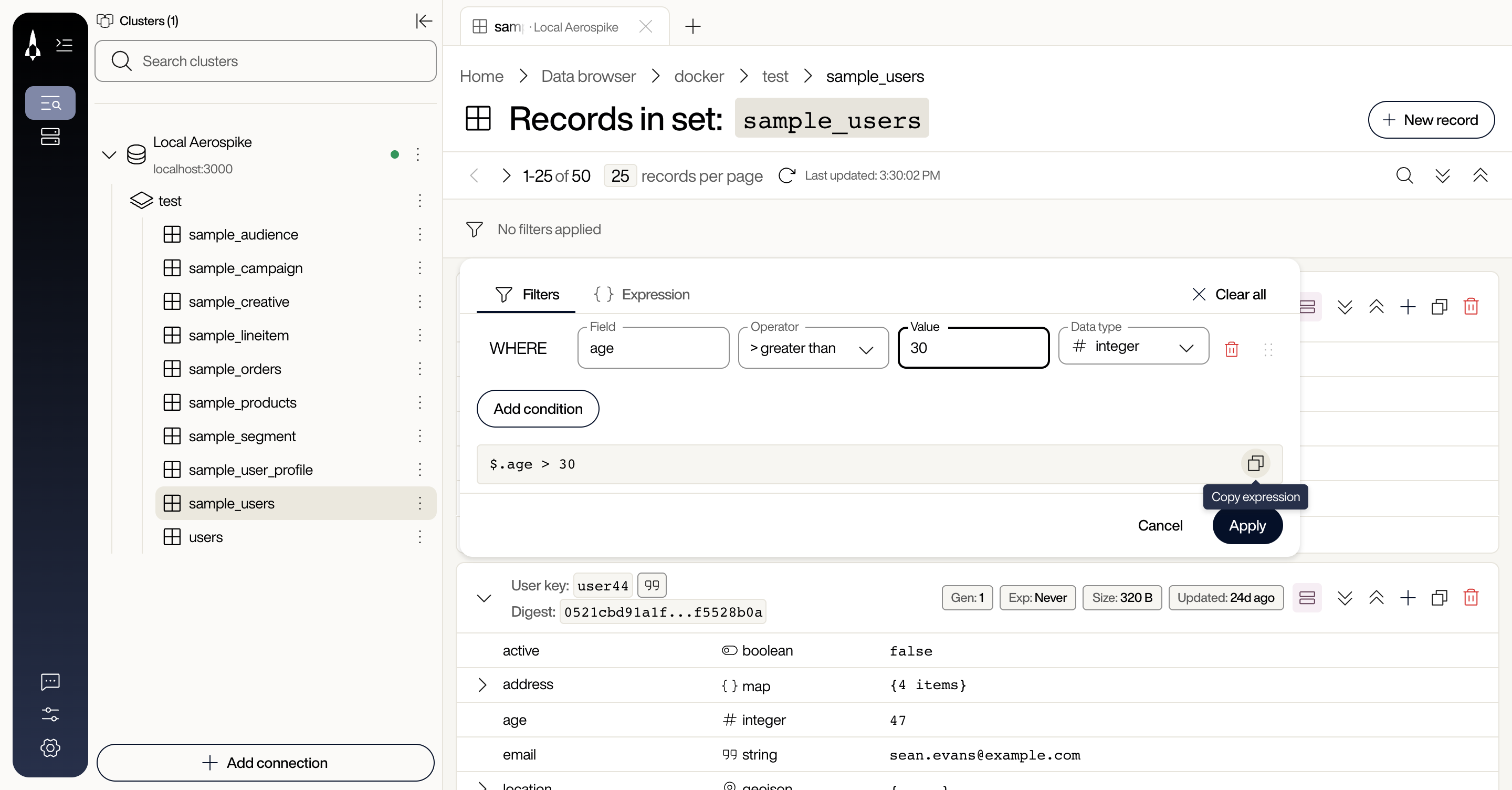Grab the drag handle of filter row
Viewport: 1512px width, 790px height.
(x=1268, y=349)
